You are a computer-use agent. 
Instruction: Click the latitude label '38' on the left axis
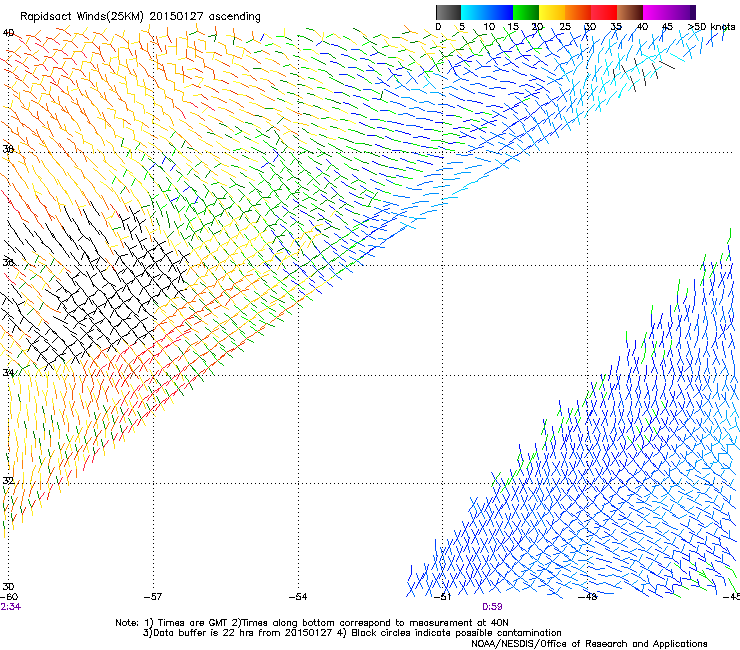(8, 149)
